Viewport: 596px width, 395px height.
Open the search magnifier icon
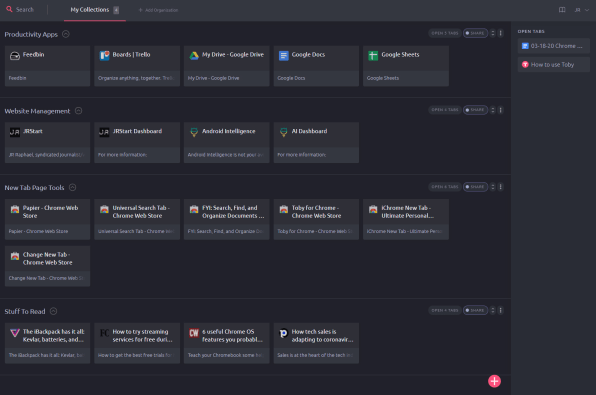click(9, 9)
